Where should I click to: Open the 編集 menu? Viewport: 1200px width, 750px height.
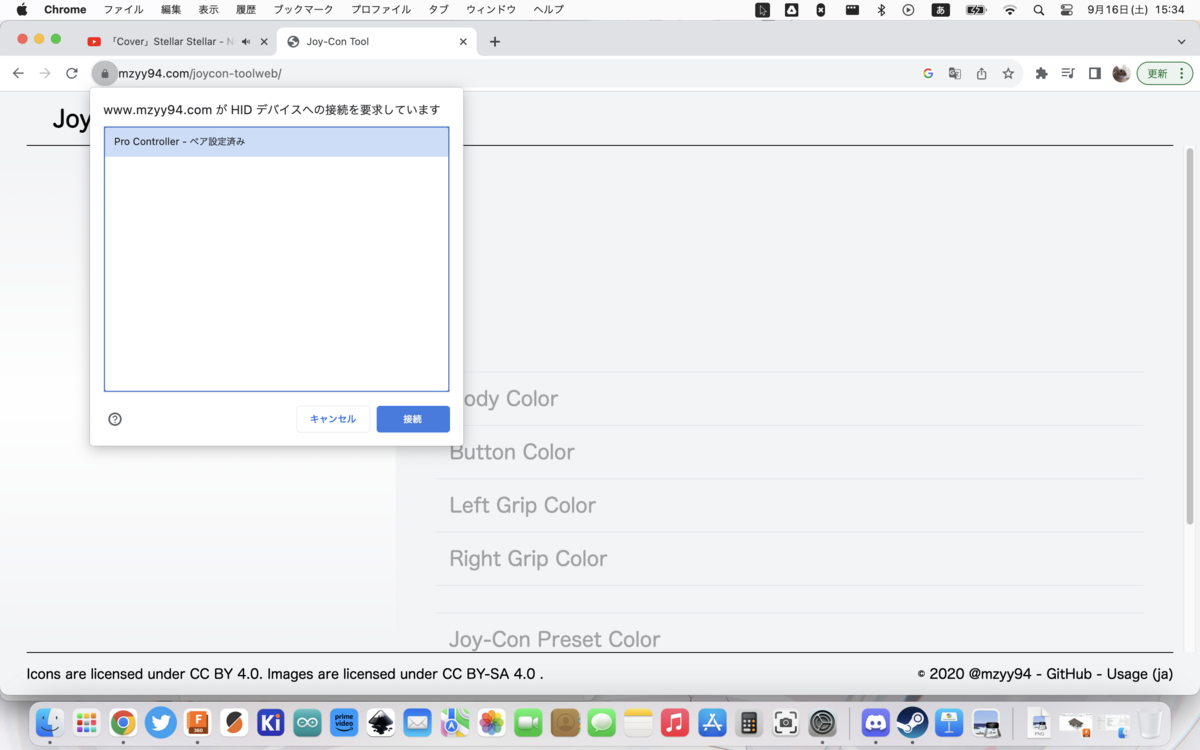tap(171, 10)
